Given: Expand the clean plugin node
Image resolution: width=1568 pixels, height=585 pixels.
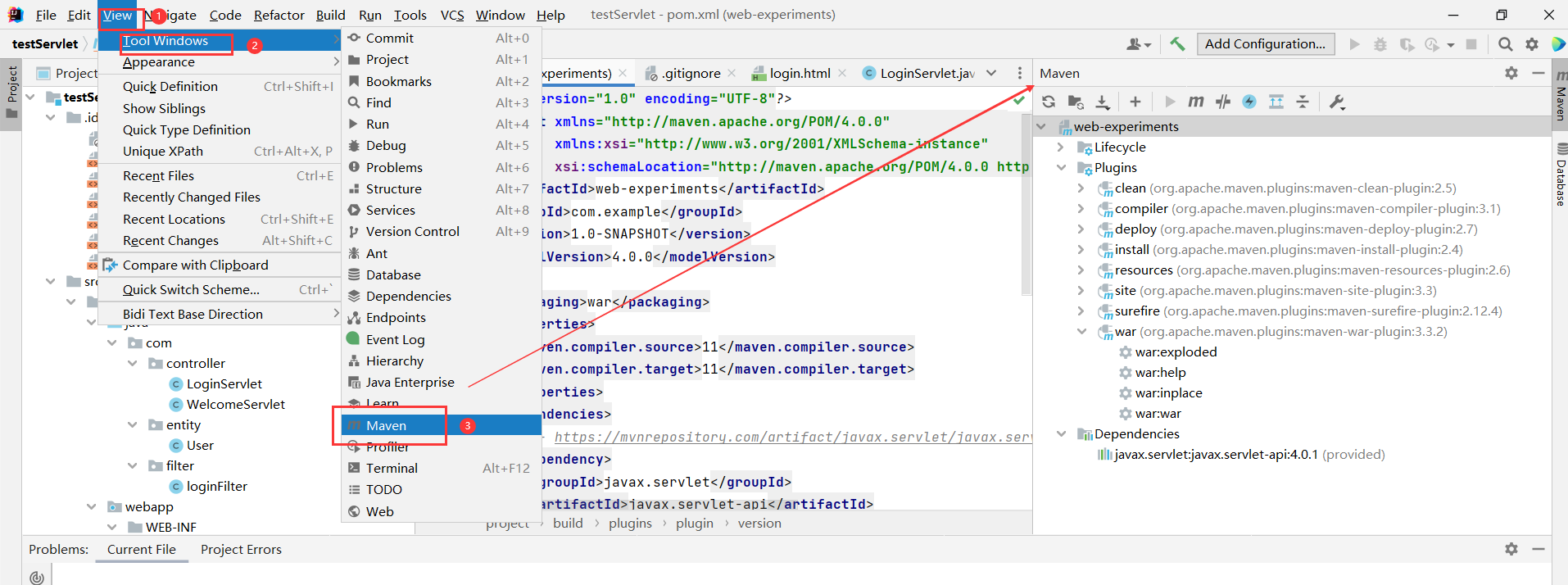Looking at the screenshot, I should tap(1081, 188).
